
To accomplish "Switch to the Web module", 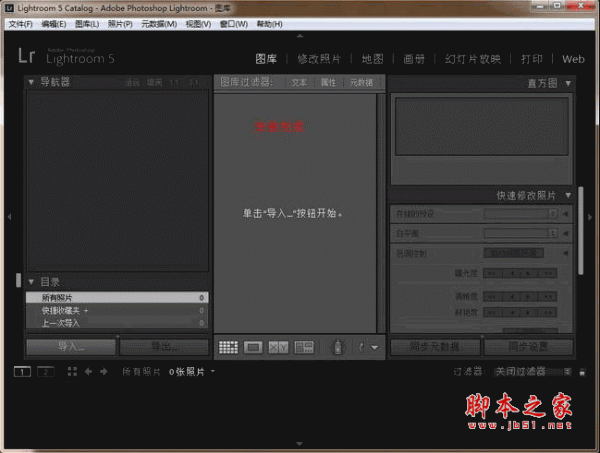I will [573, 59].
